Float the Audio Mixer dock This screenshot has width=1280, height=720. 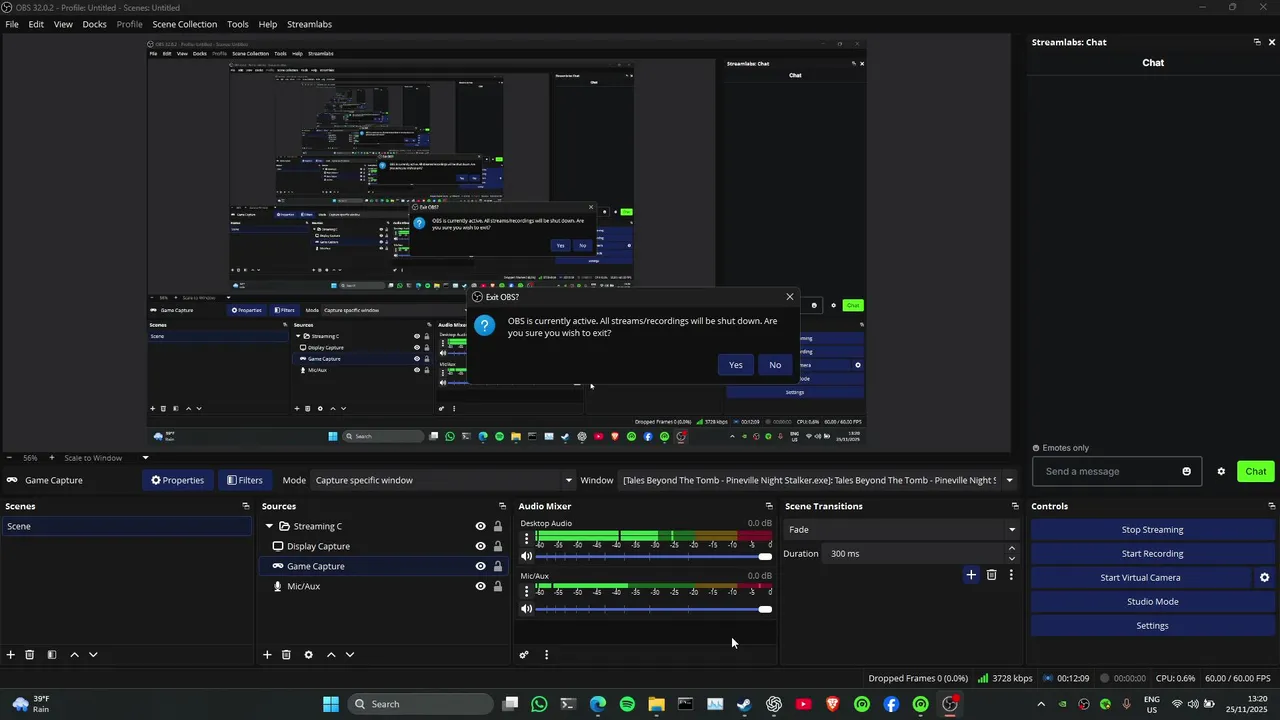[x=769, y=506]
